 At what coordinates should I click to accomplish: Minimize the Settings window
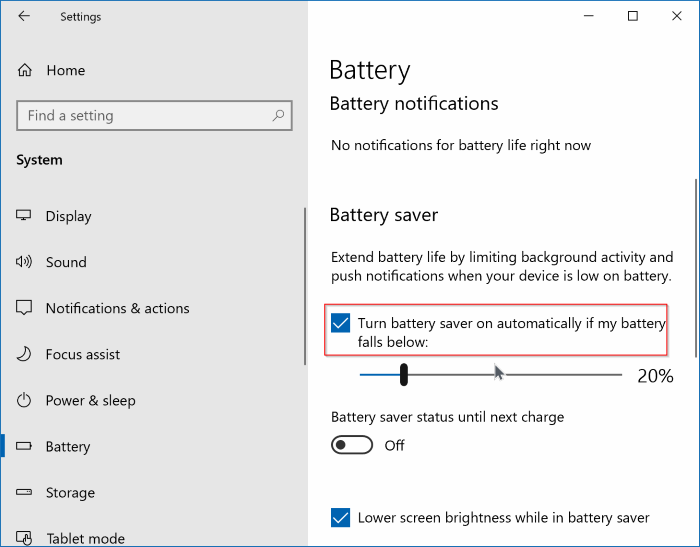click(x=589, y=16)
